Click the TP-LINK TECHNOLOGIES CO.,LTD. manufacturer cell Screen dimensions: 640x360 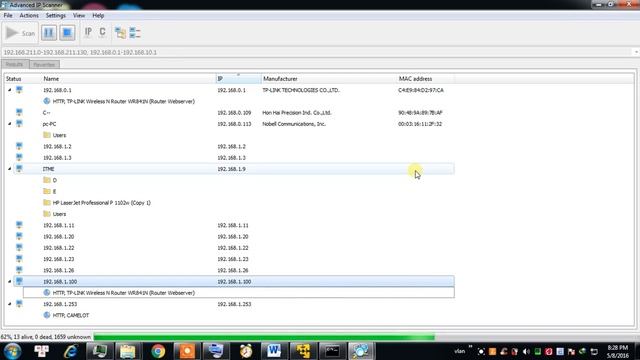pyautogui.click(x=301, y=90)
